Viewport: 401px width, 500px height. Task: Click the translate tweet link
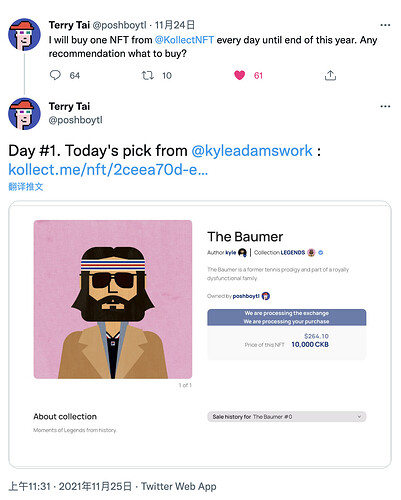(x=26, y=187)
